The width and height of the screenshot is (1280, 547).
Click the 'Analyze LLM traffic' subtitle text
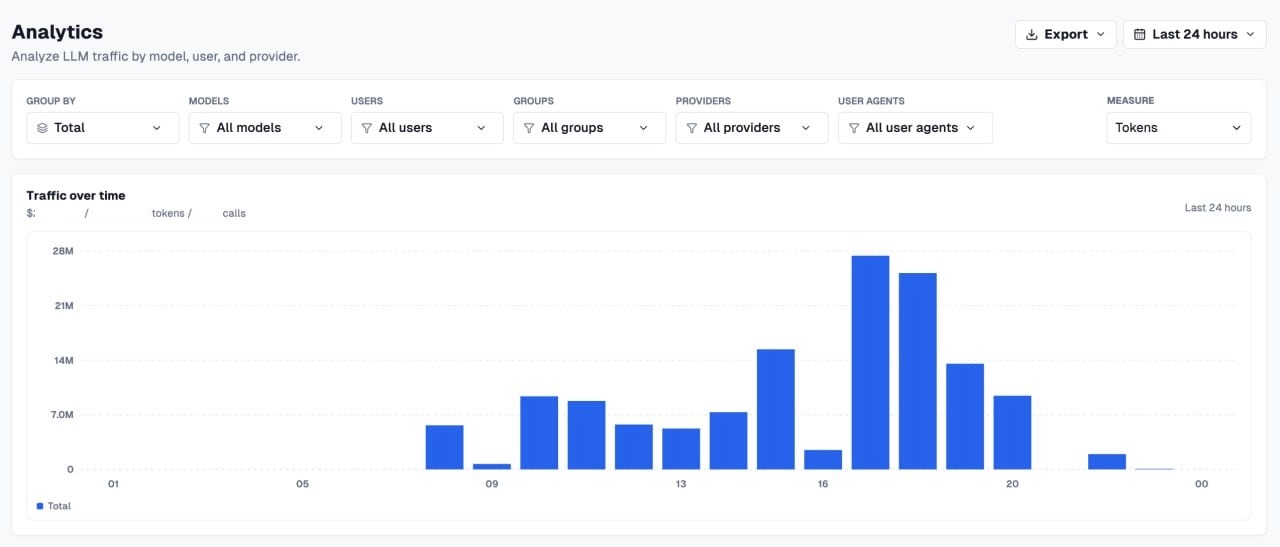pos(156,57)
